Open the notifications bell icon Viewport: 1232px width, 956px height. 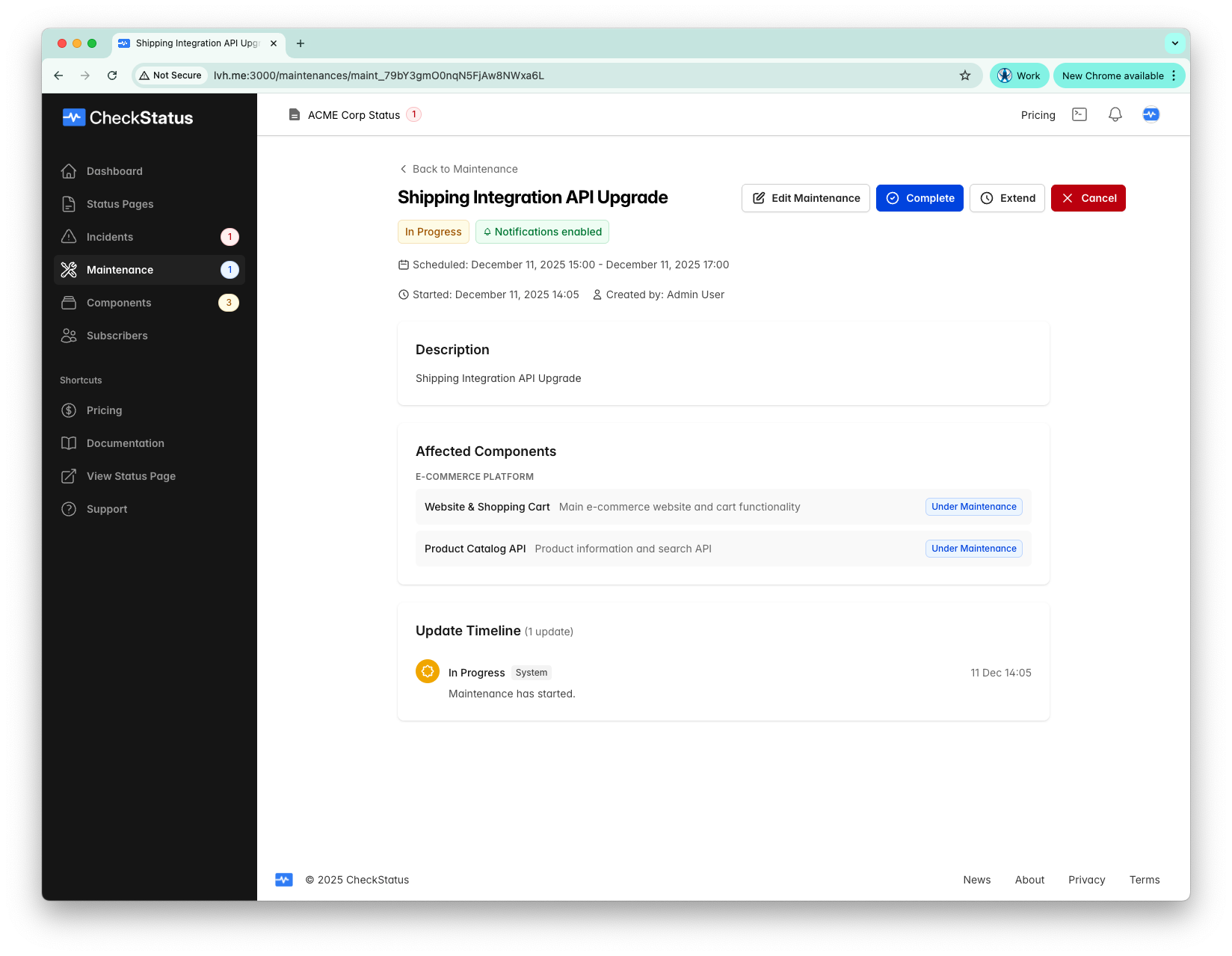click(1115, 114)
